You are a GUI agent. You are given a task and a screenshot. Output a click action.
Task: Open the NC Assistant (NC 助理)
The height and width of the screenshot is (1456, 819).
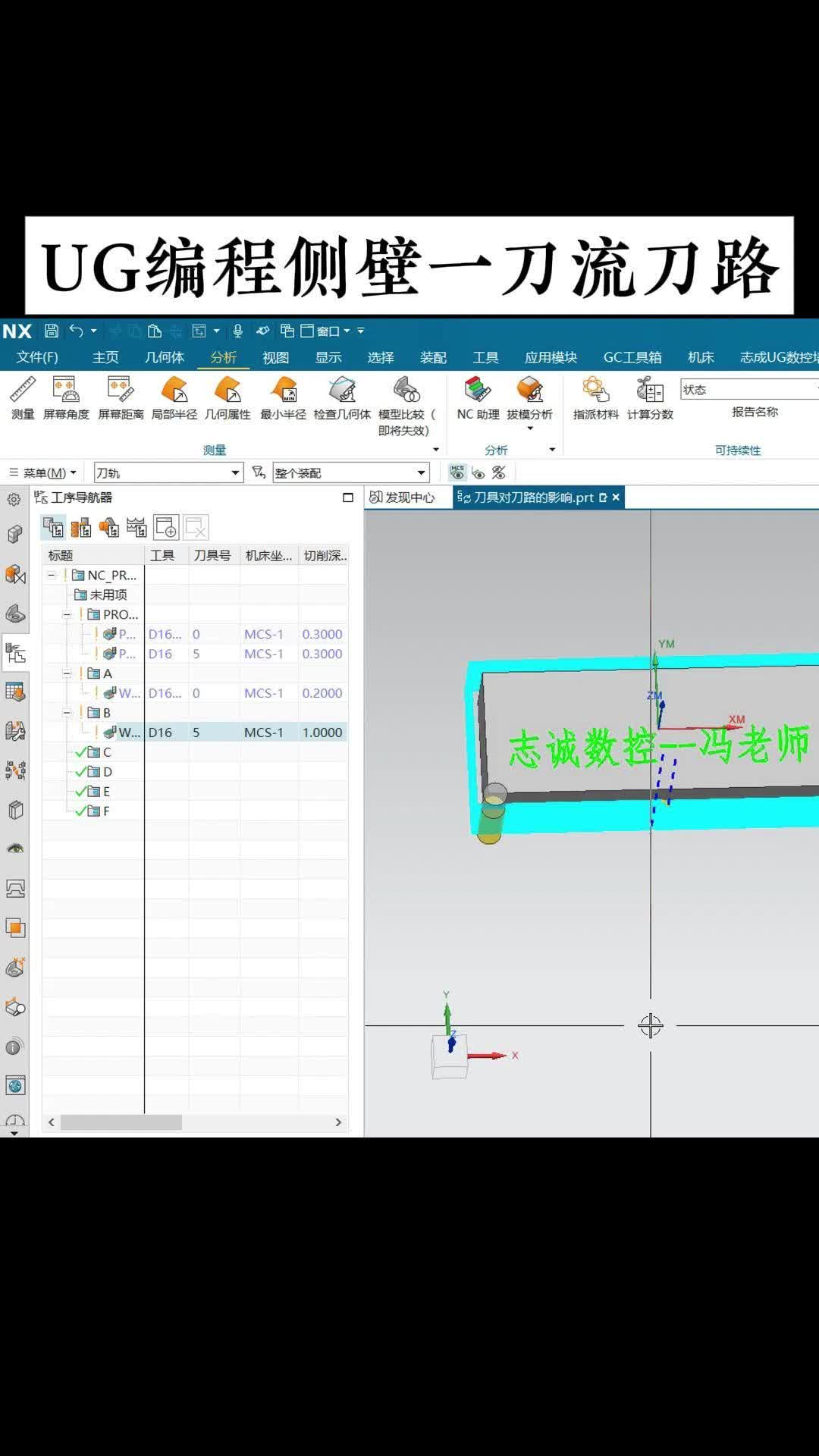click(478, 398)
